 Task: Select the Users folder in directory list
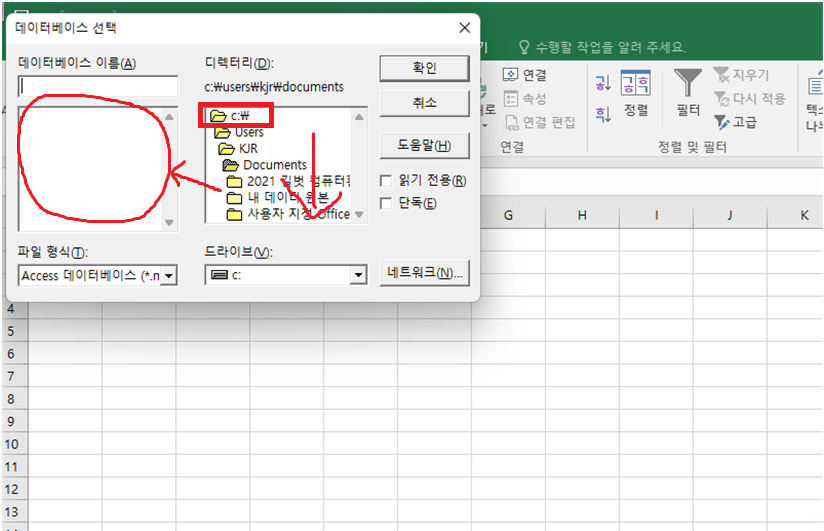click(249, 132)
